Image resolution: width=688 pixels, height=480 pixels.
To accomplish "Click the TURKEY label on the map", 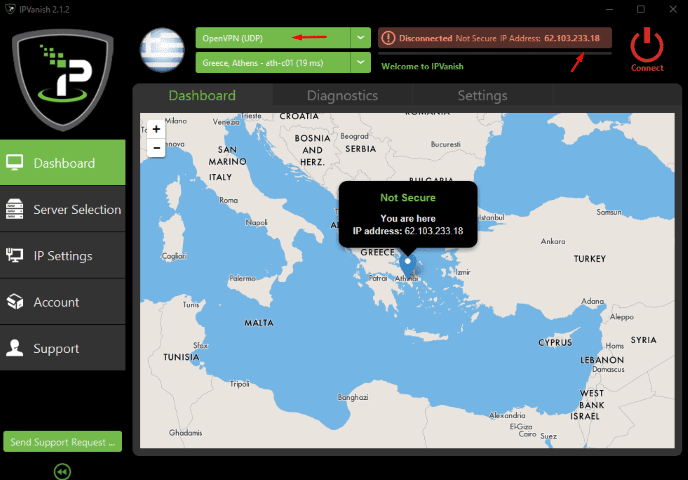I will [x=590, y=259].
